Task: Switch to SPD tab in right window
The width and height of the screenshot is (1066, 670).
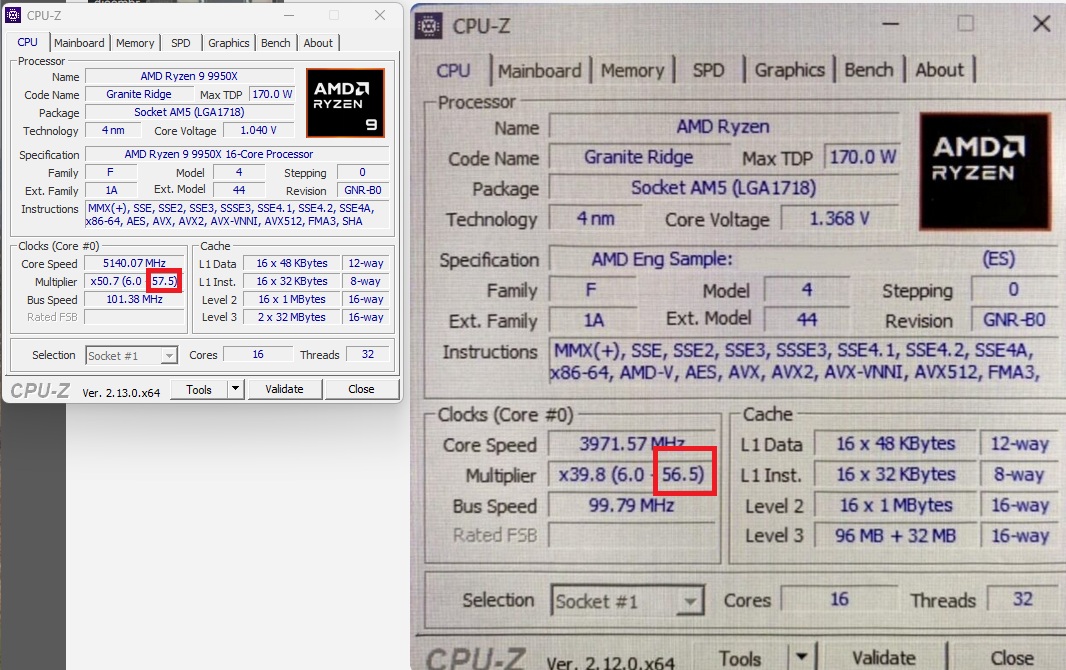Action: [x=708, y=71]
